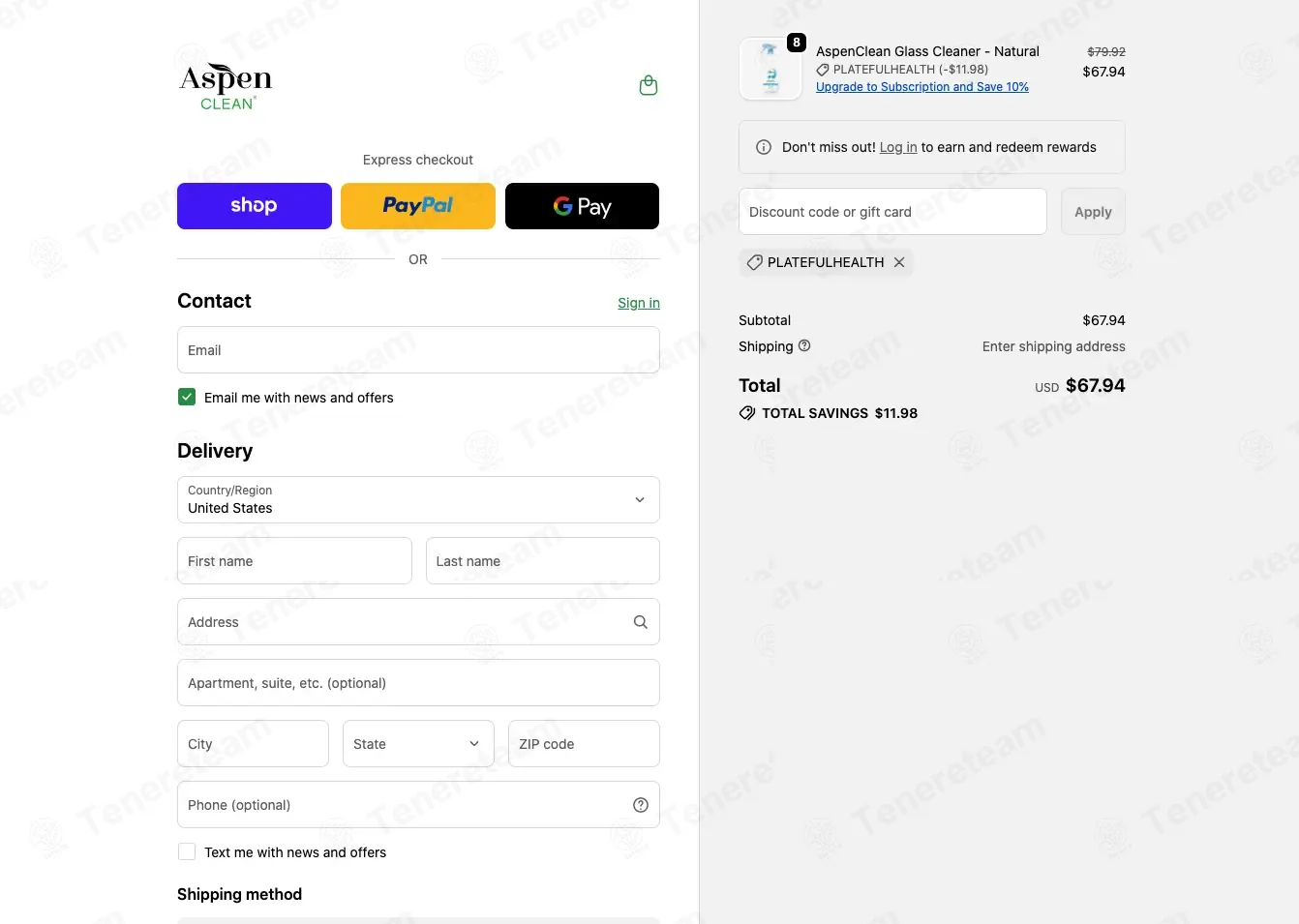The image size is (1299, 924).
Task: Choose PayPal express checkout
Action: [x=418, y=206]
